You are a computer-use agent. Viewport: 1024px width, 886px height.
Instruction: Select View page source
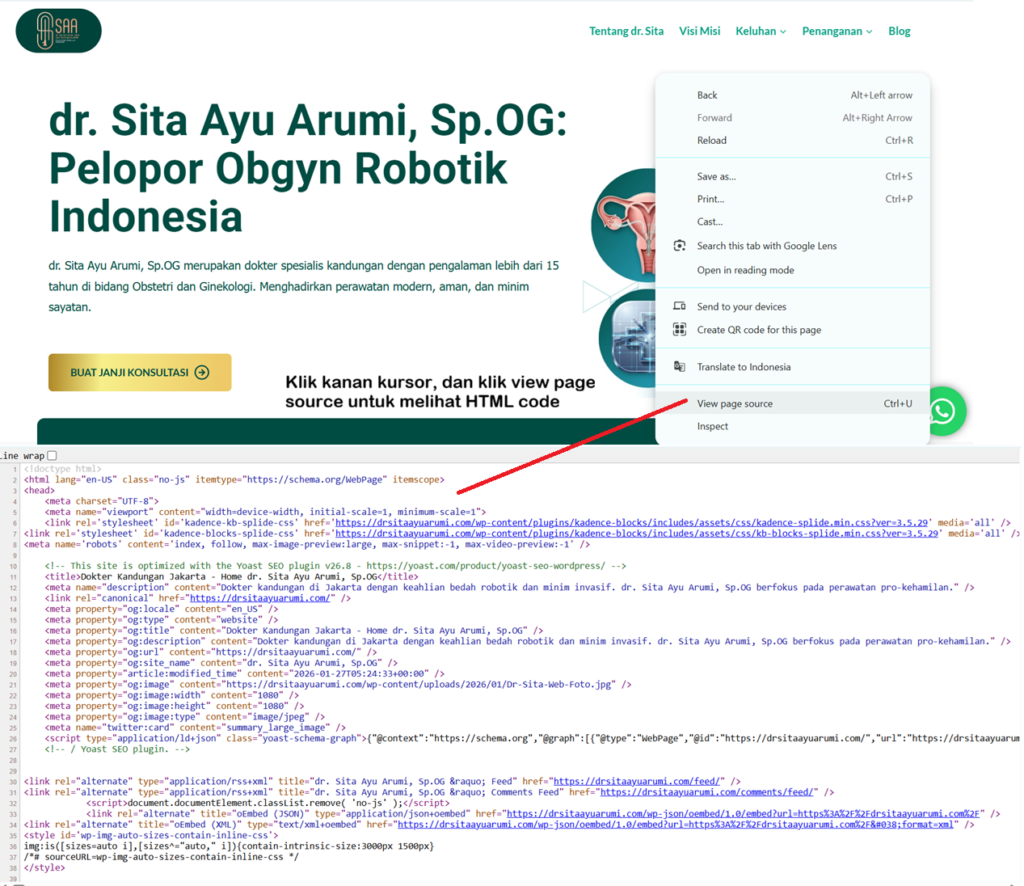coord(793,403)
